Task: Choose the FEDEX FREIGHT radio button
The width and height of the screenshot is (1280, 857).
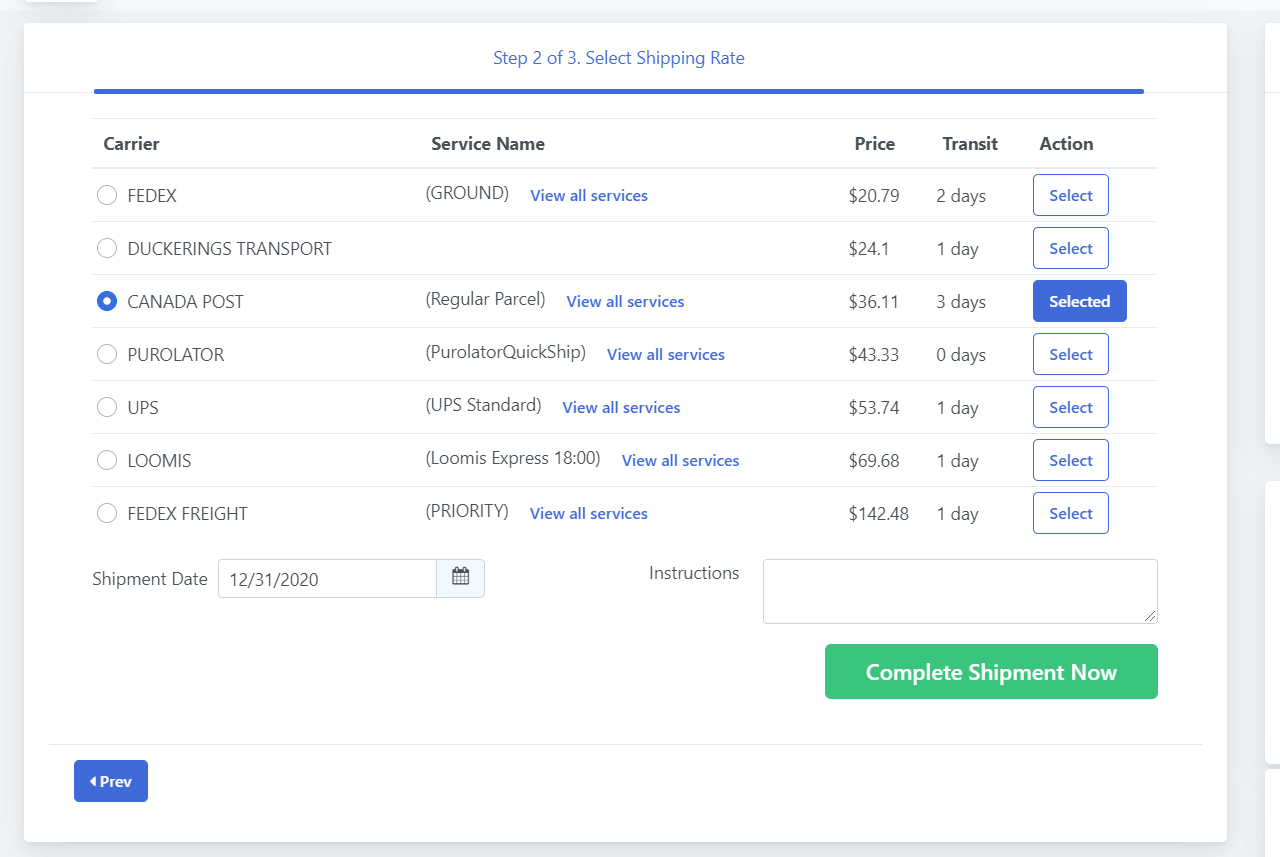Action: point(107,514)
